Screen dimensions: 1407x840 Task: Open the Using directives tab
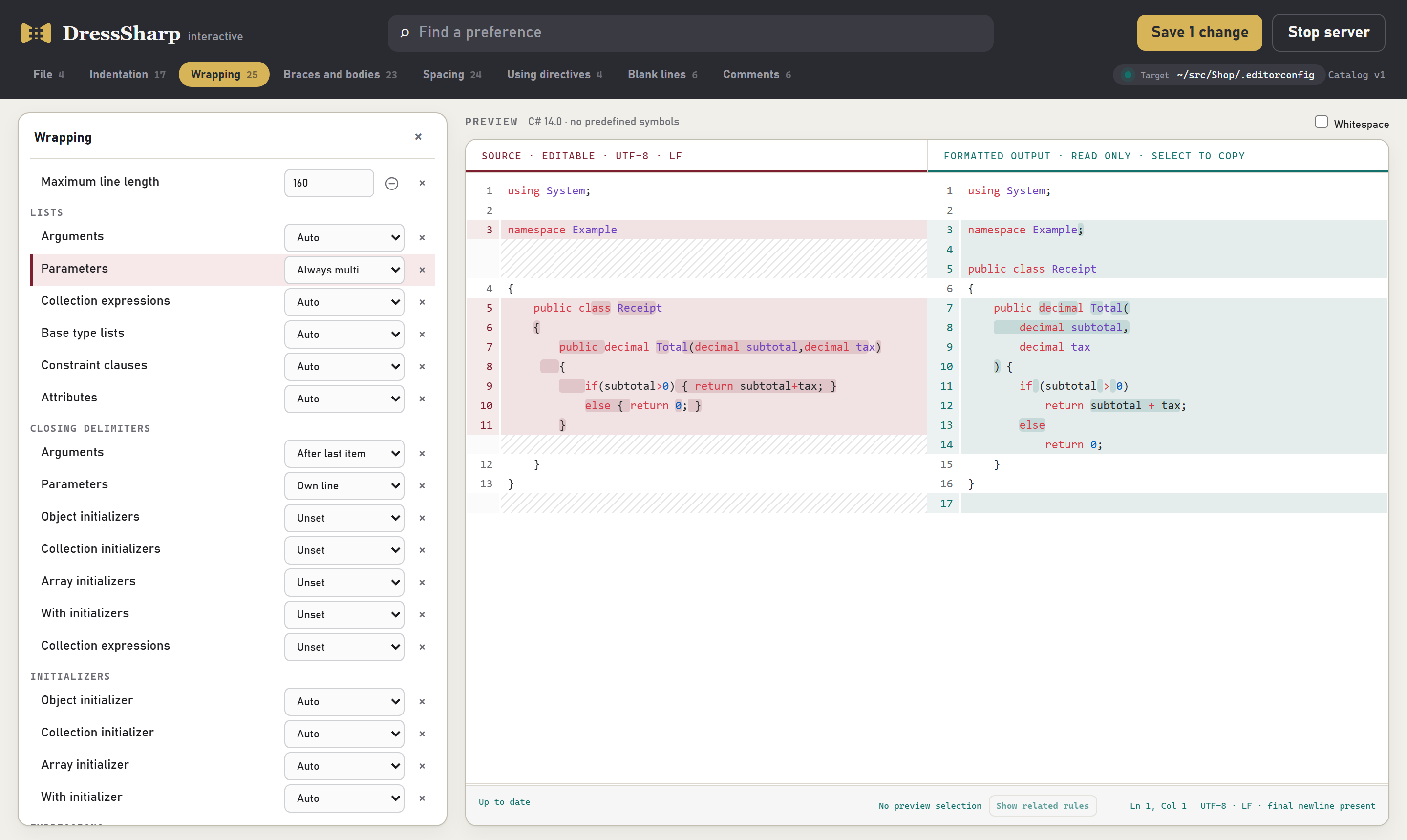(x=554, y=74)
